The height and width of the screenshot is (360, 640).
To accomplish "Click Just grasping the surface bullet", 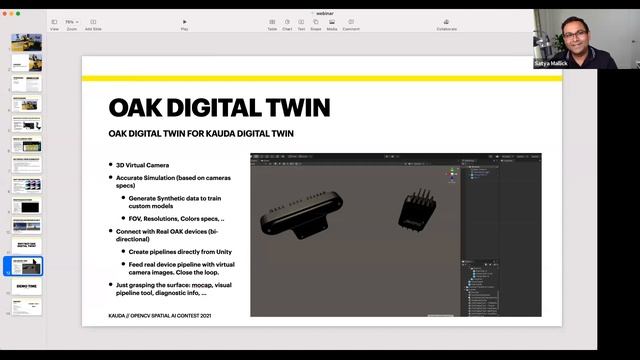I will tap(173, 289).
